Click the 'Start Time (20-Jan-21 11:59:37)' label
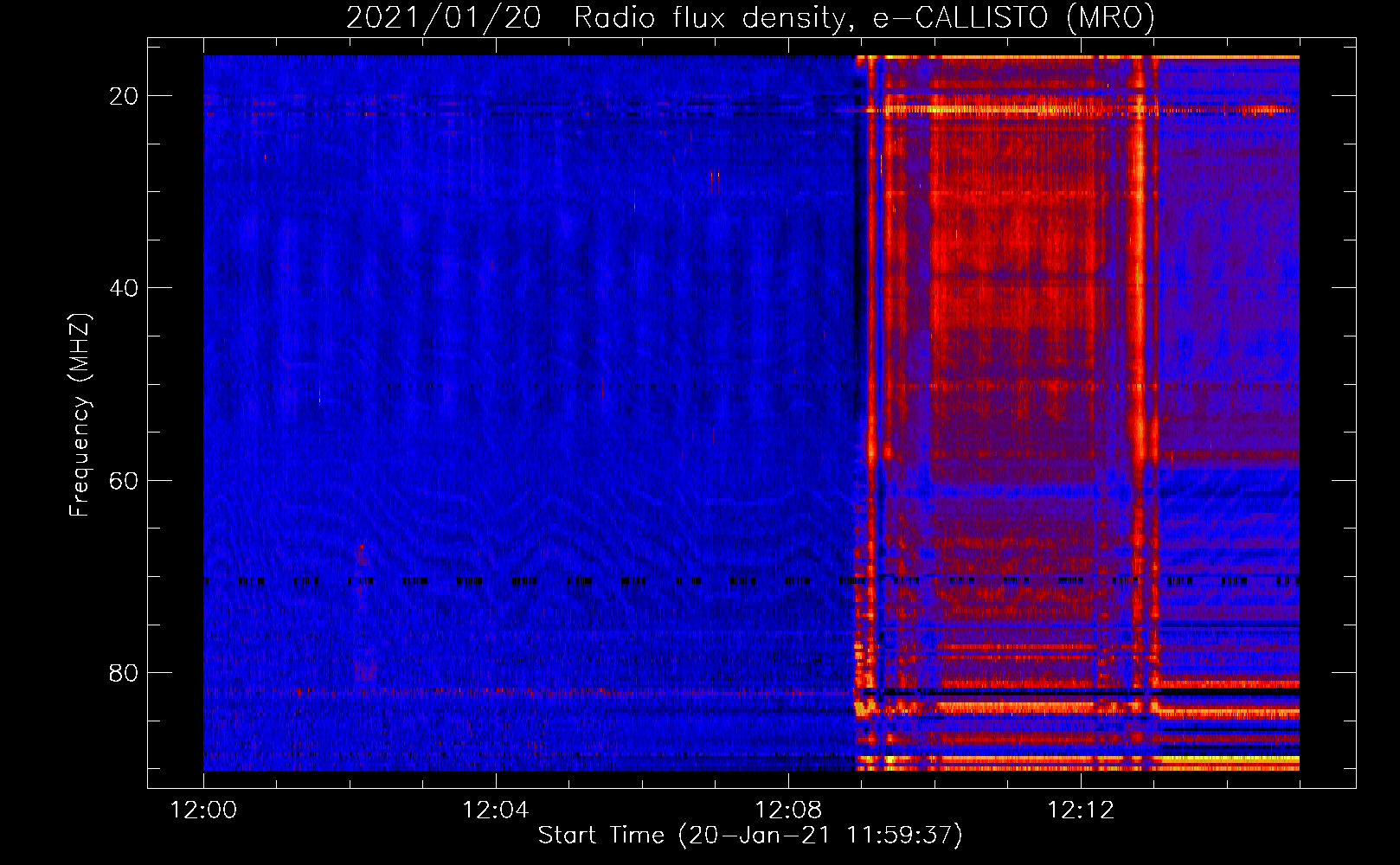The image size is (1400, 865). (x=750, y=835)
